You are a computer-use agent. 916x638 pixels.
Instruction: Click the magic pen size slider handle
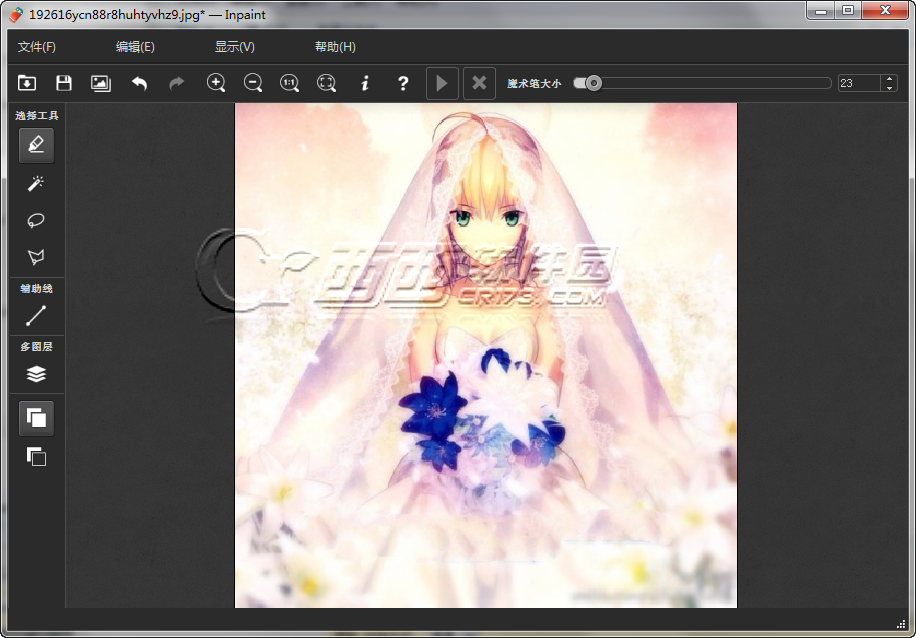594,83
